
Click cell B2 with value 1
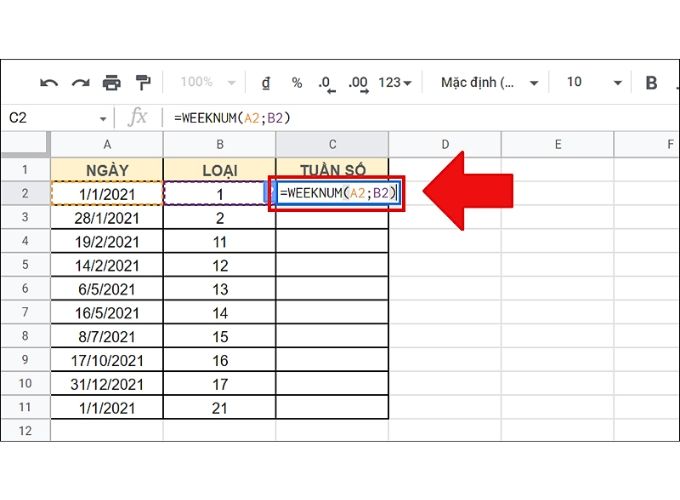[219, 193]
